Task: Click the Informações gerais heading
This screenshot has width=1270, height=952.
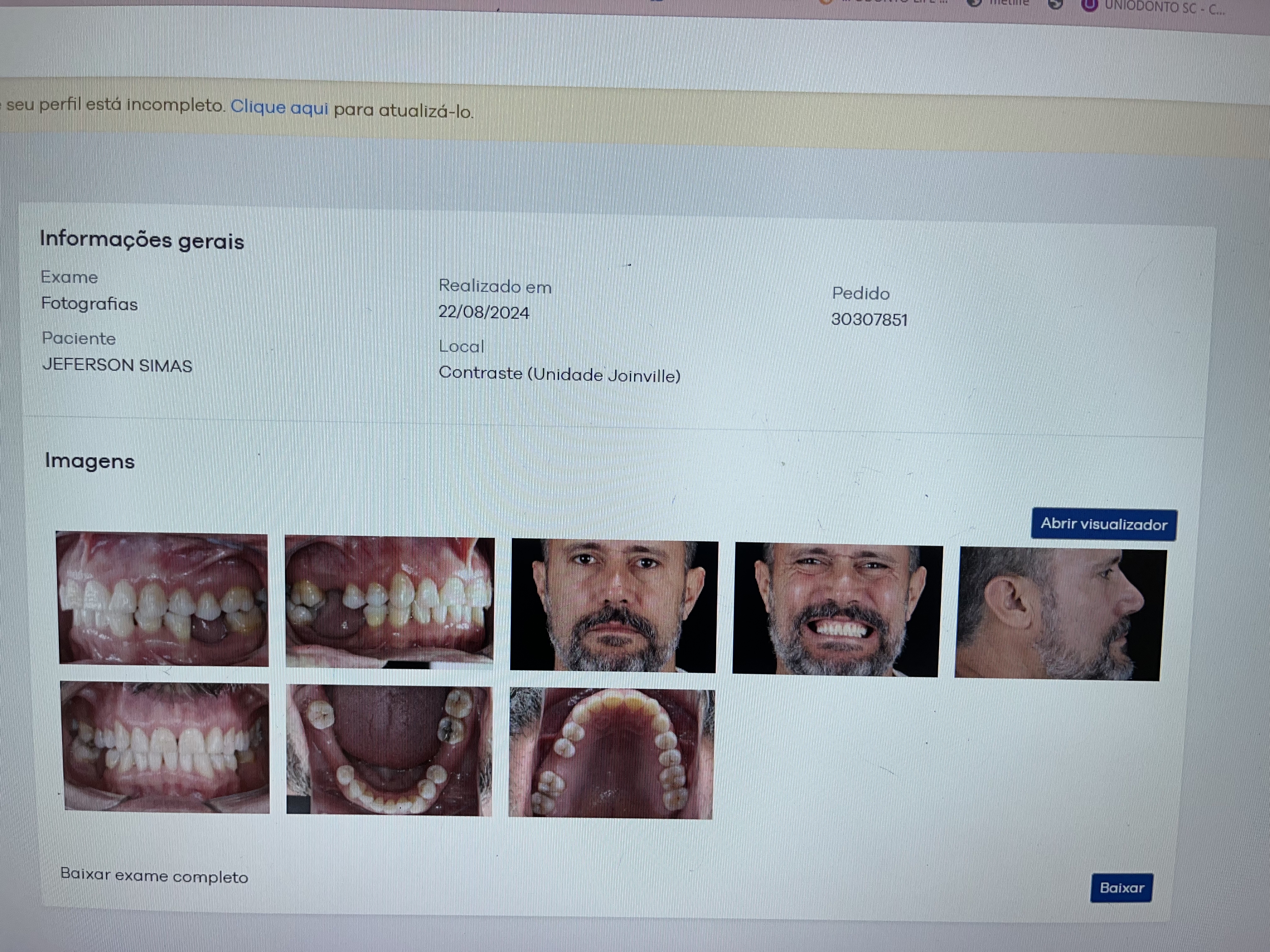Action: coord(142,240)
